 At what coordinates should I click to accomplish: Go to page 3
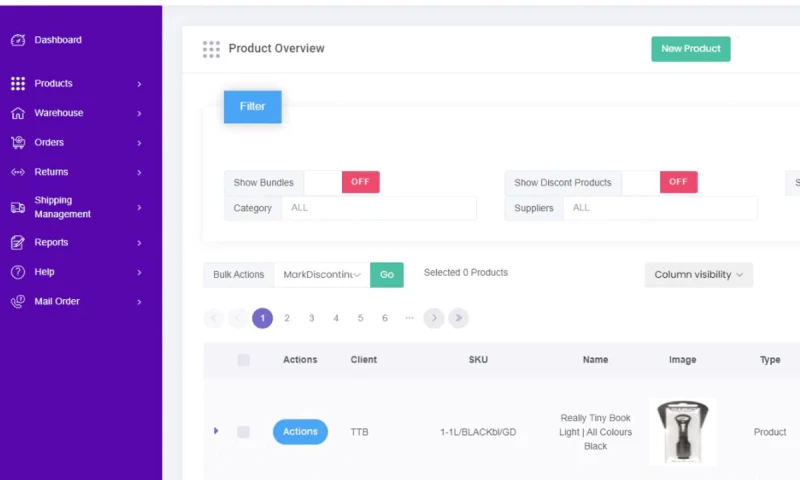click(x=311, y=318)
